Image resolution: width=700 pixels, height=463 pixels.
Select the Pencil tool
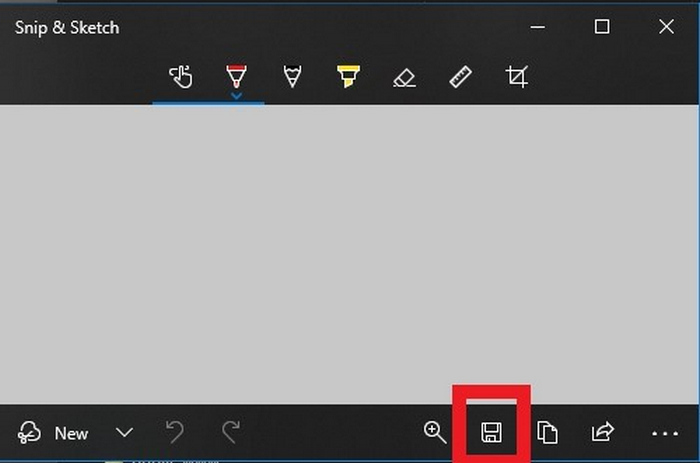click(292, 76)
